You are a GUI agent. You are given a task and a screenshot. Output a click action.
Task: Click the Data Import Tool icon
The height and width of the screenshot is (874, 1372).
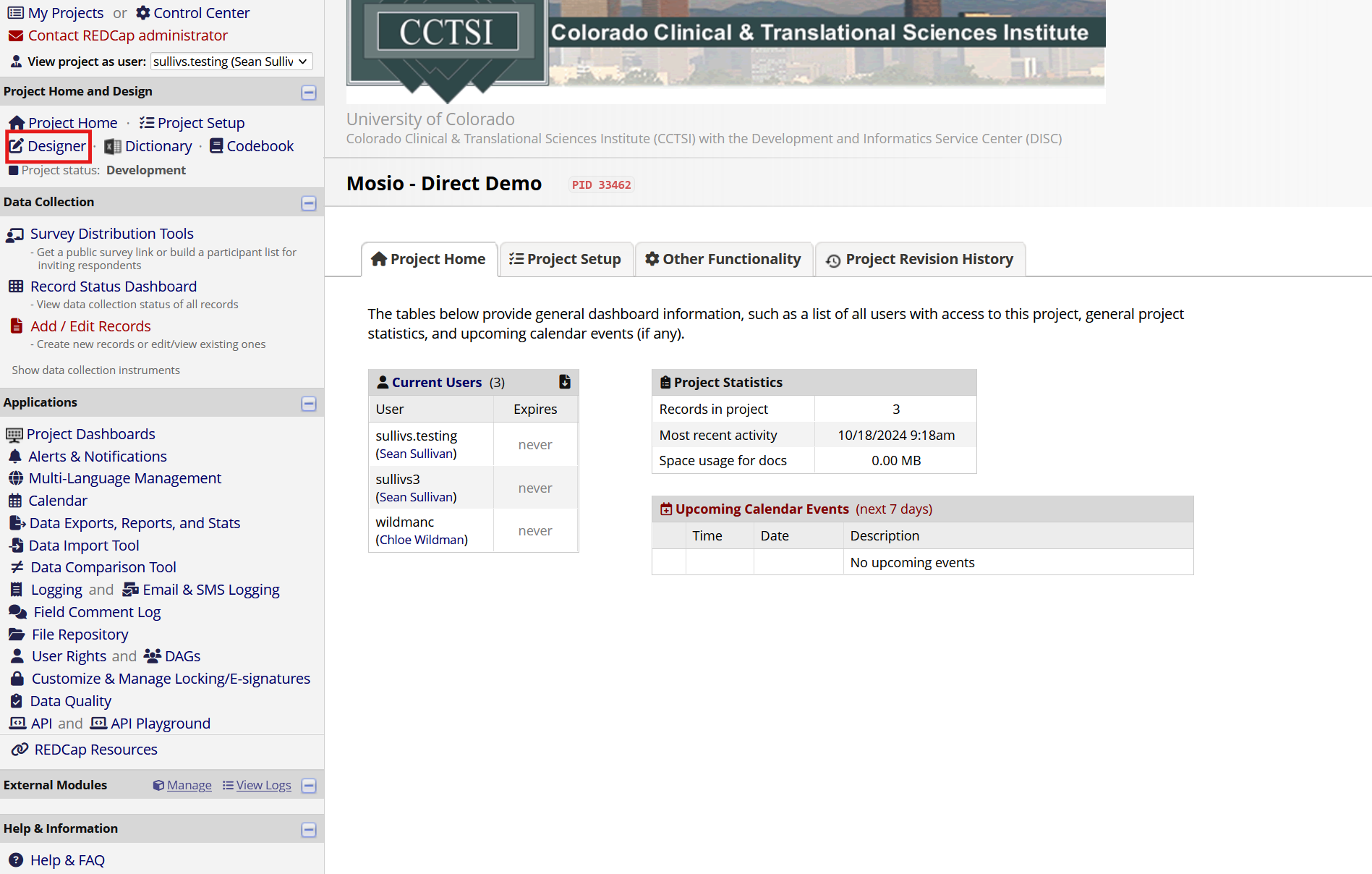coord(17,546)
